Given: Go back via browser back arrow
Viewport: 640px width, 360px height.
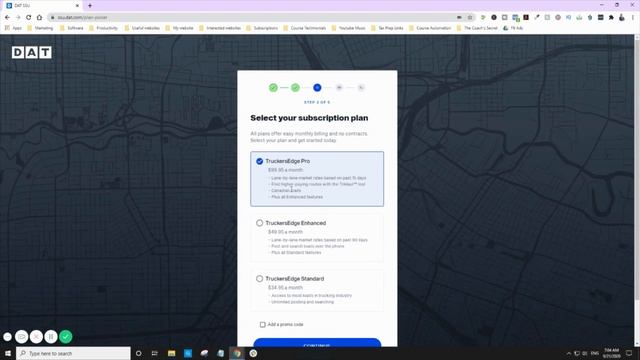Looking at the screenshot, I should pyautogui.click(x=7, y=18).
